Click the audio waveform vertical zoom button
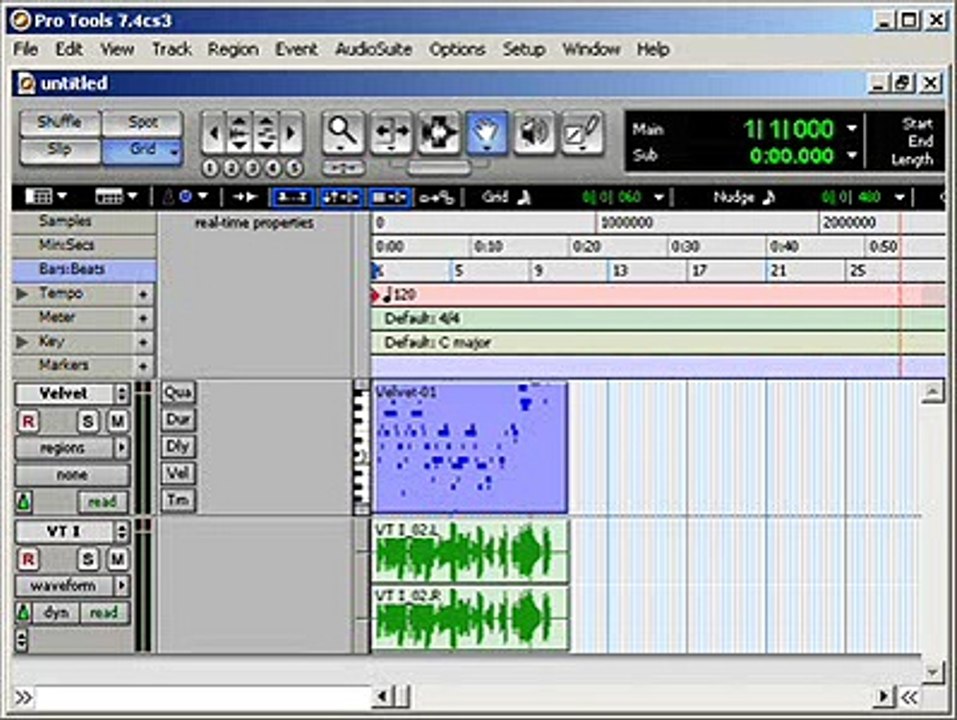The height and width of the screenshot is (720, 957). point(239,132)
